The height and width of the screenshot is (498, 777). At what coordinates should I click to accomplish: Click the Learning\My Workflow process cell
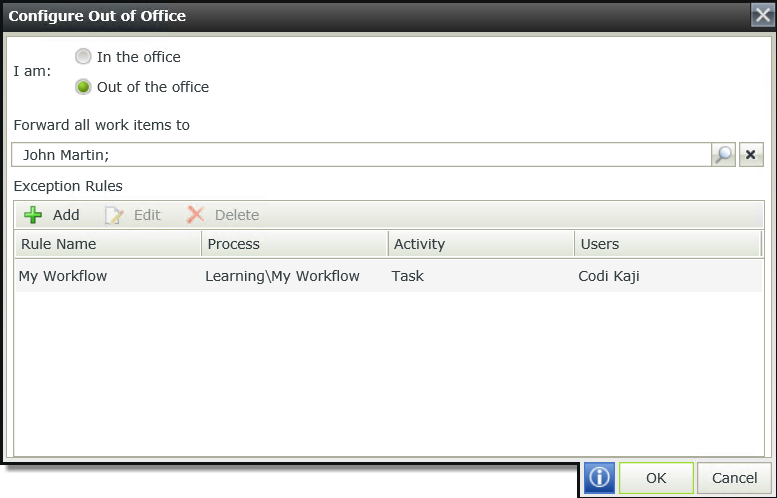(x=282, y=276)
